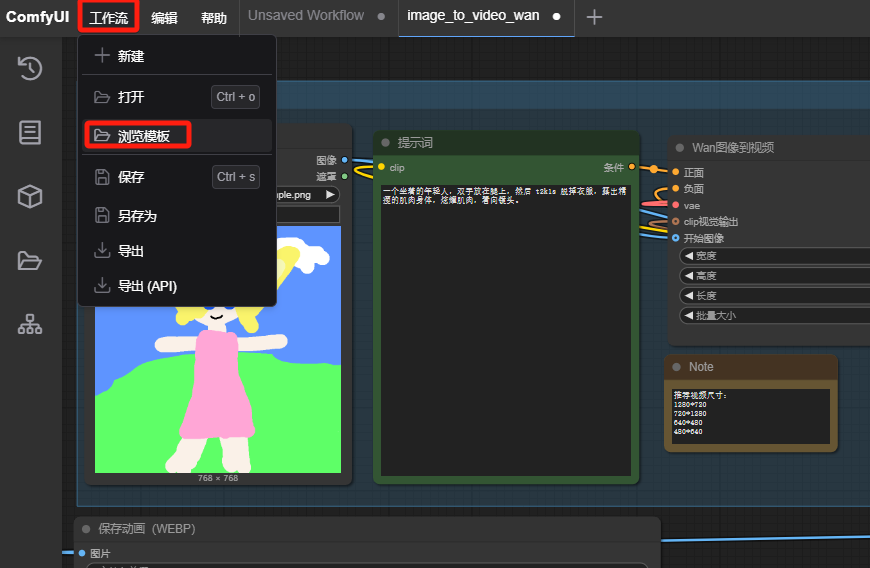This screenshot has height=568, width=870.
Task: Click the 开始图像 input socket
Action: click(675, 238)
